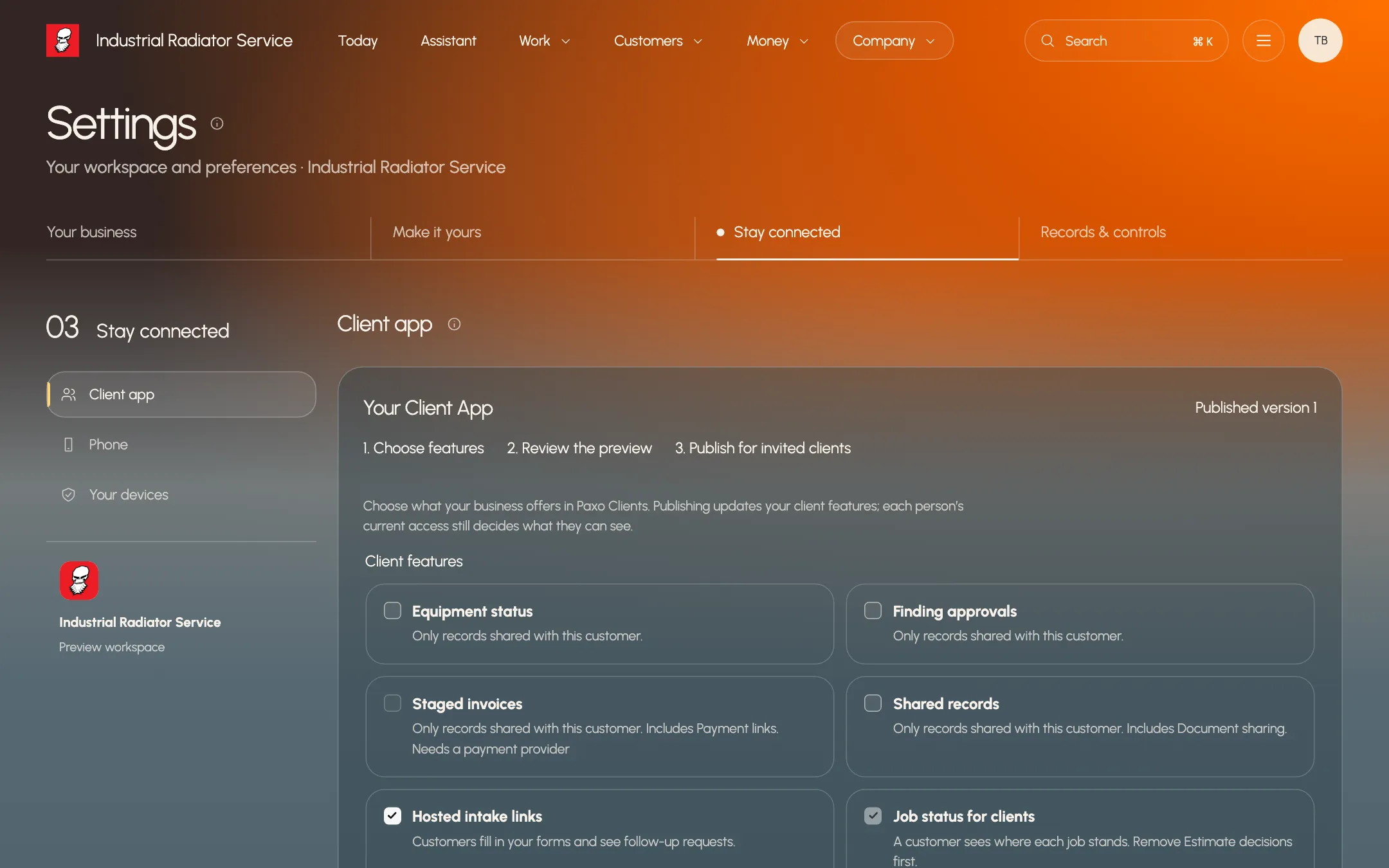1389x868 pixels.
Task: Click the people icon in Client app sidebar item
Action: (69, 395)
